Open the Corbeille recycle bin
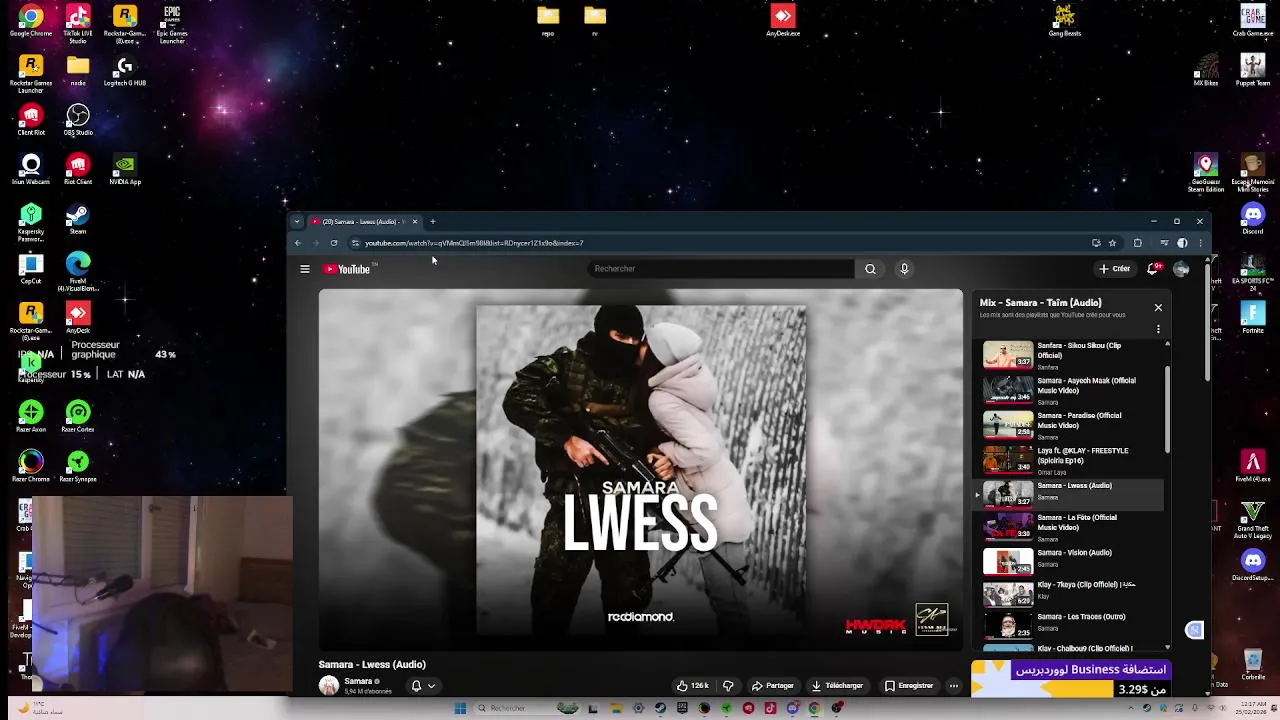1280x720 pixels. coord(1253,665)
